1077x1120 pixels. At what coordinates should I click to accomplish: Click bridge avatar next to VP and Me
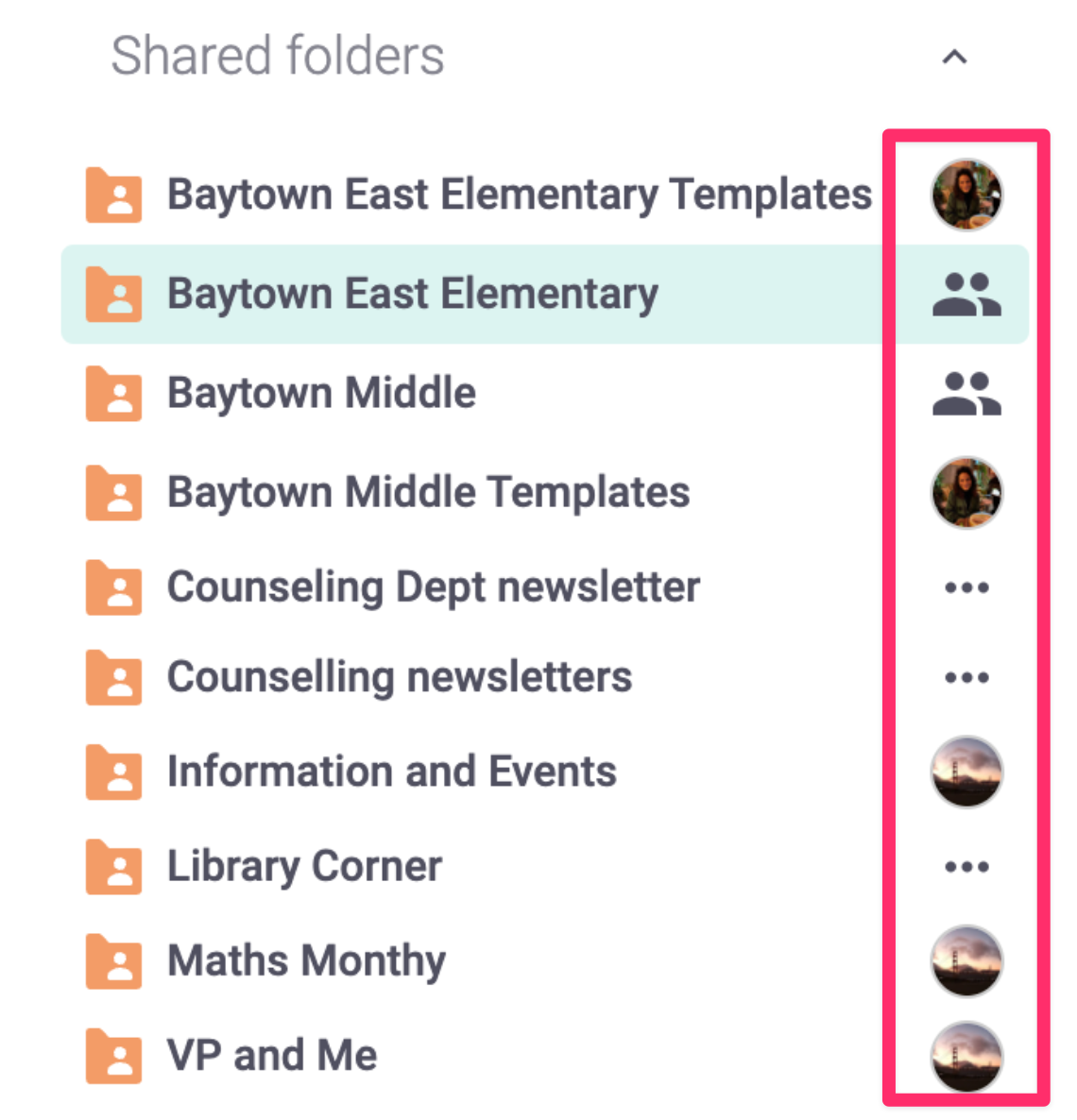[x=966, y=1057]
